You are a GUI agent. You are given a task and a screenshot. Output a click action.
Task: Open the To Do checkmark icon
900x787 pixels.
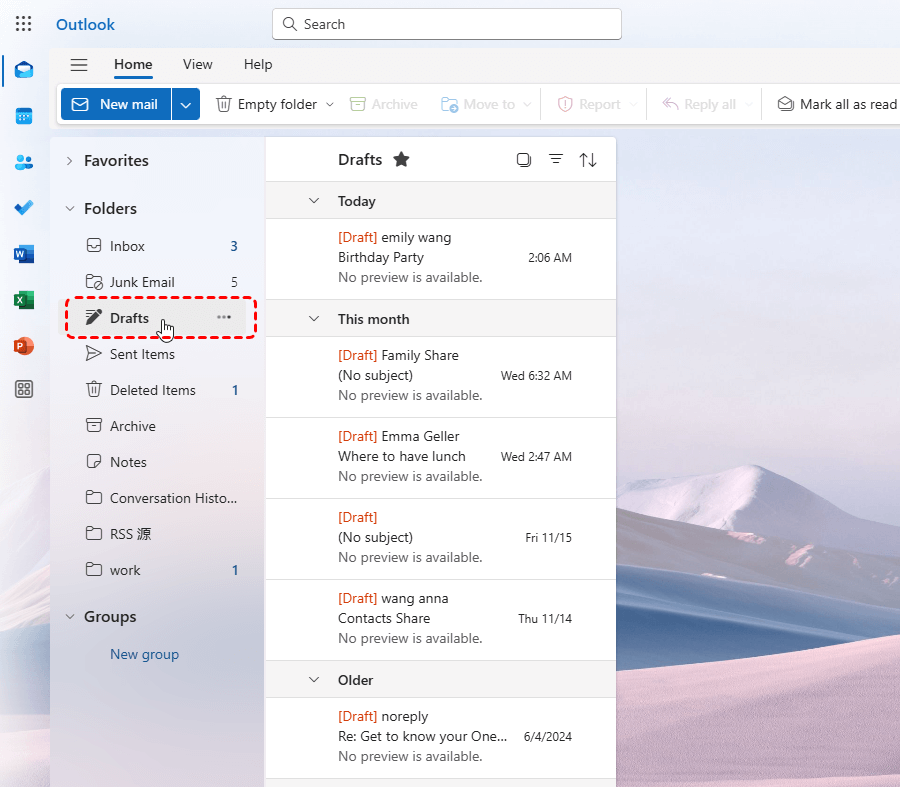(x=24, y=208)
